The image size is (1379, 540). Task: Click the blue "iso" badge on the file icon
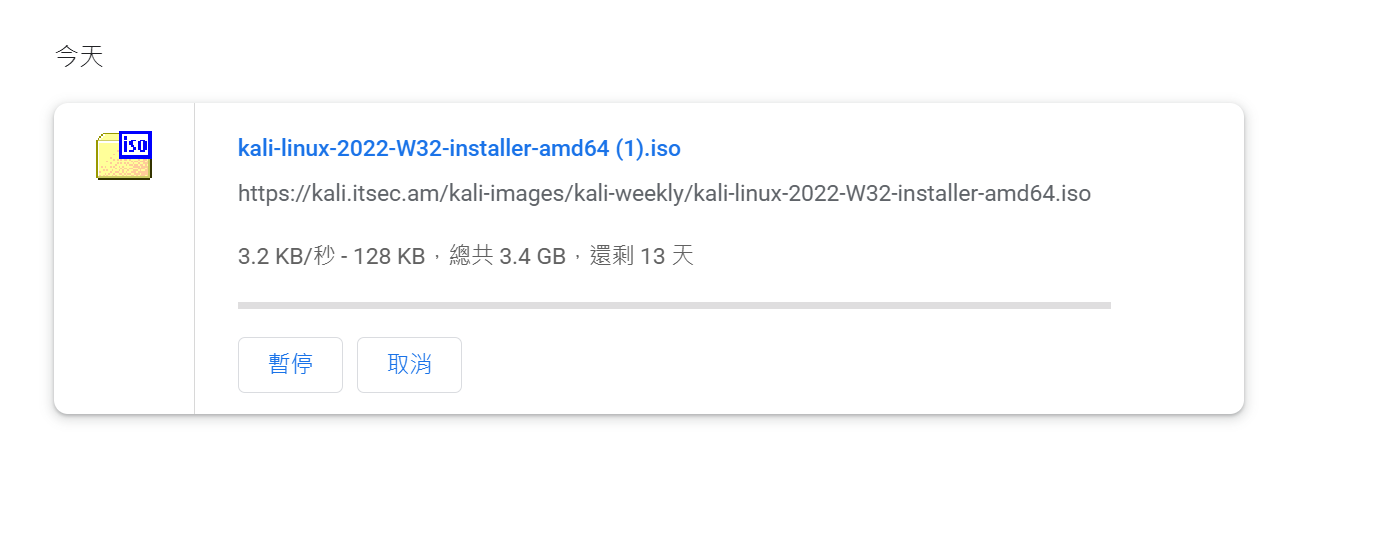(135, 144)
